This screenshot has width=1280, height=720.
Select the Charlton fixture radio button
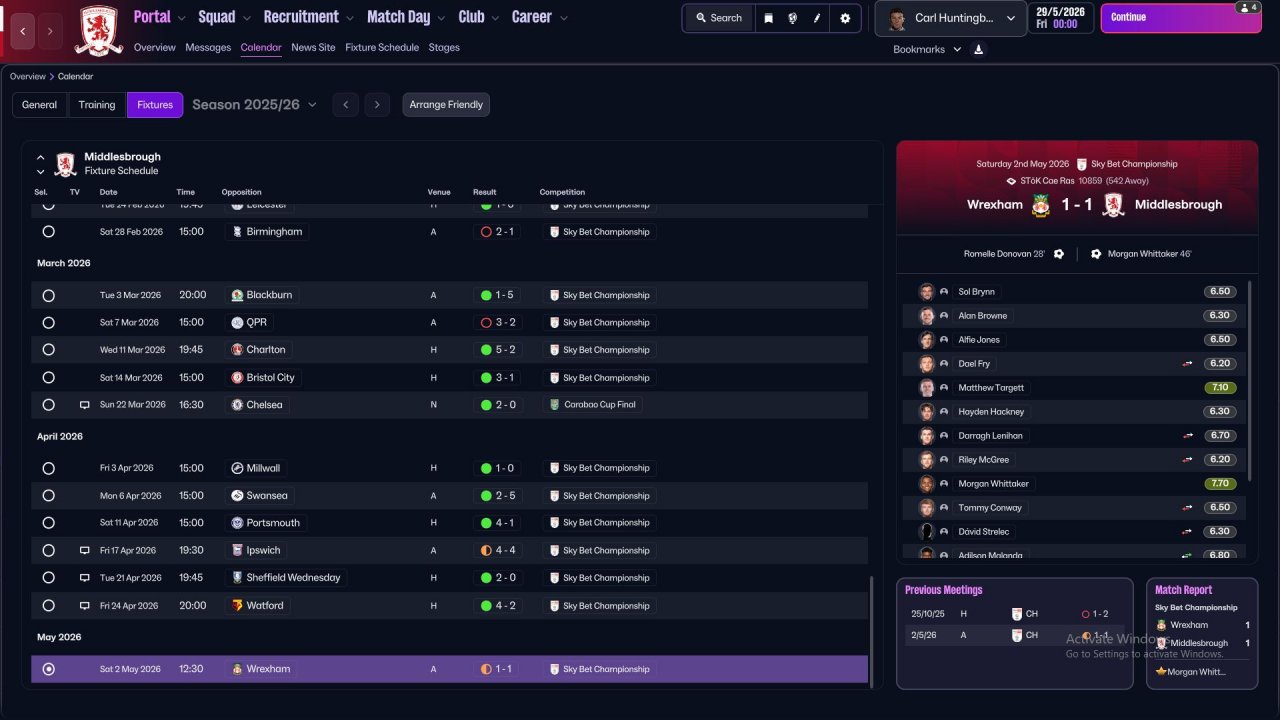point(48,350)
